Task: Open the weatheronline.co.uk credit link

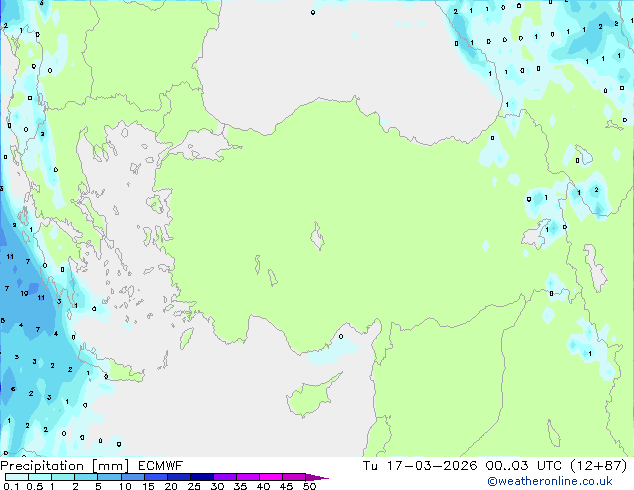Action: [550, 481]
